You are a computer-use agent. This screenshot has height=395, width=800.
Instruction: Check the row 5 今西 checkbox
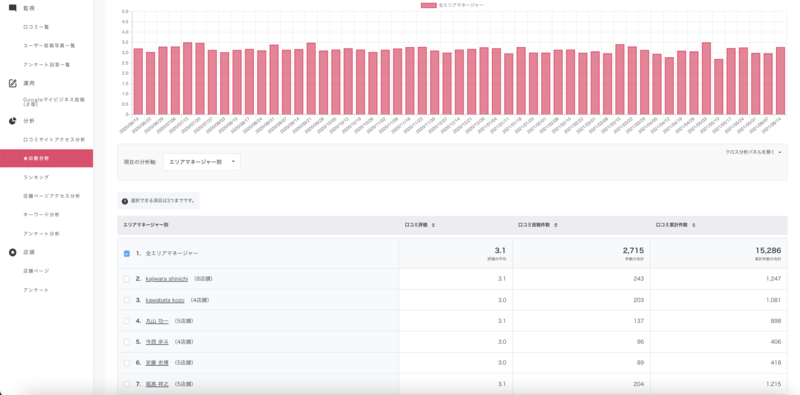coord(127,342)
